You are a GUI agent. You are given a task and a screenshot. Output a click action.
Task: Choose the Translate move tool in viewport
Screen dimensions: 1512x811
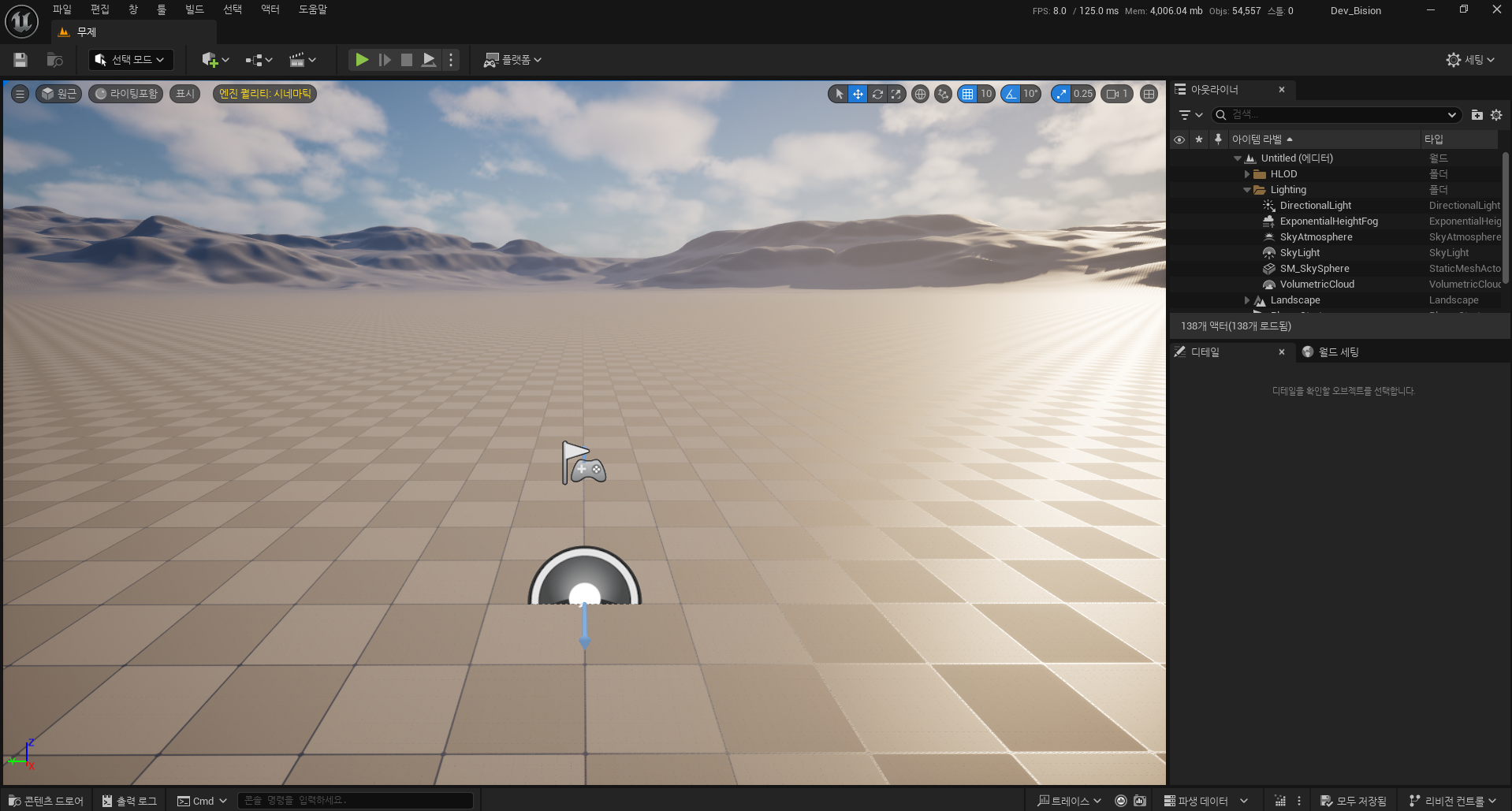click(858, 94)
